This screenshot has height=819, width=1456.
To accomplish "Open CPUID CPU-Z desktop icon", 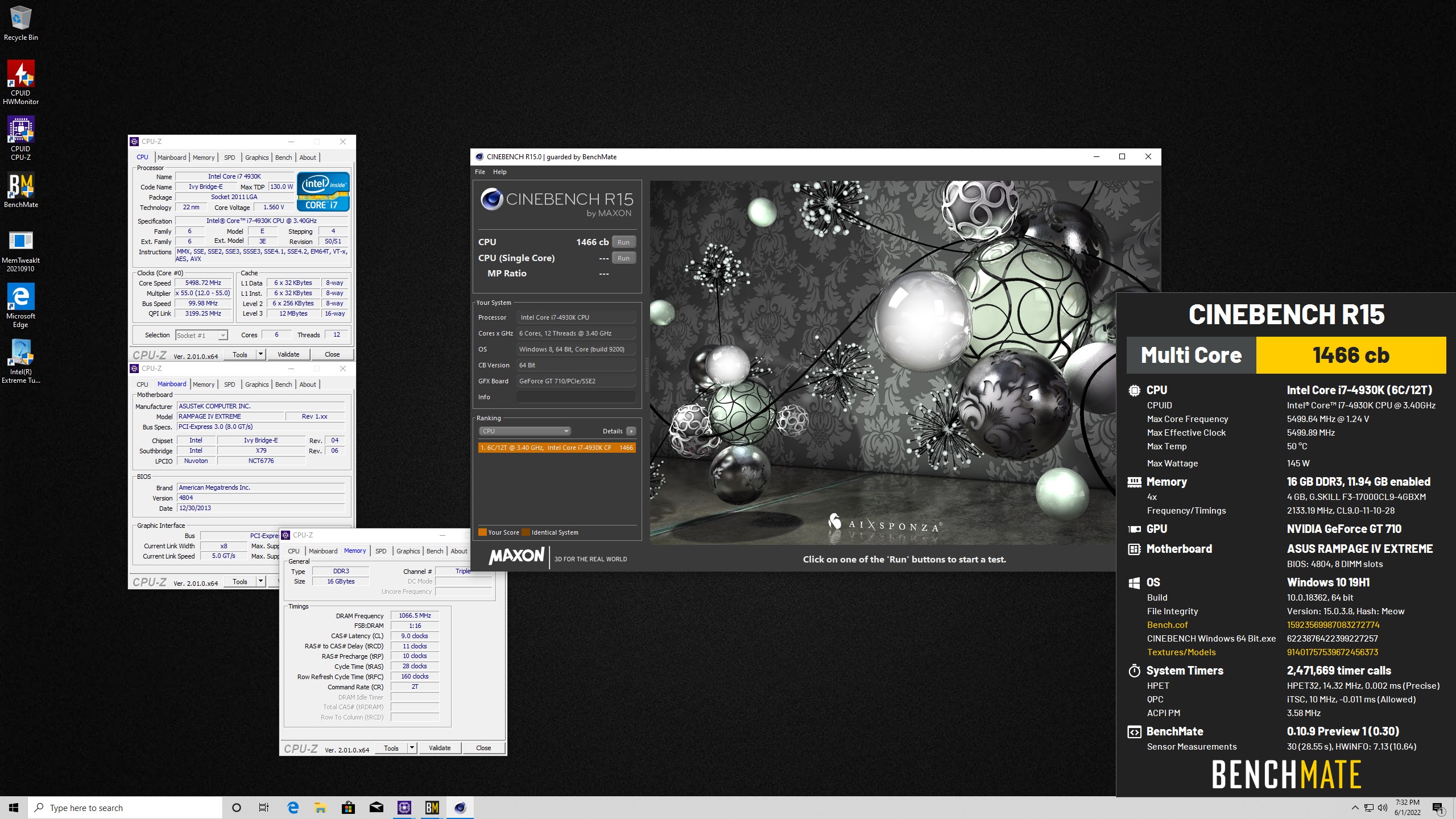I will click(x=20, y=138).
